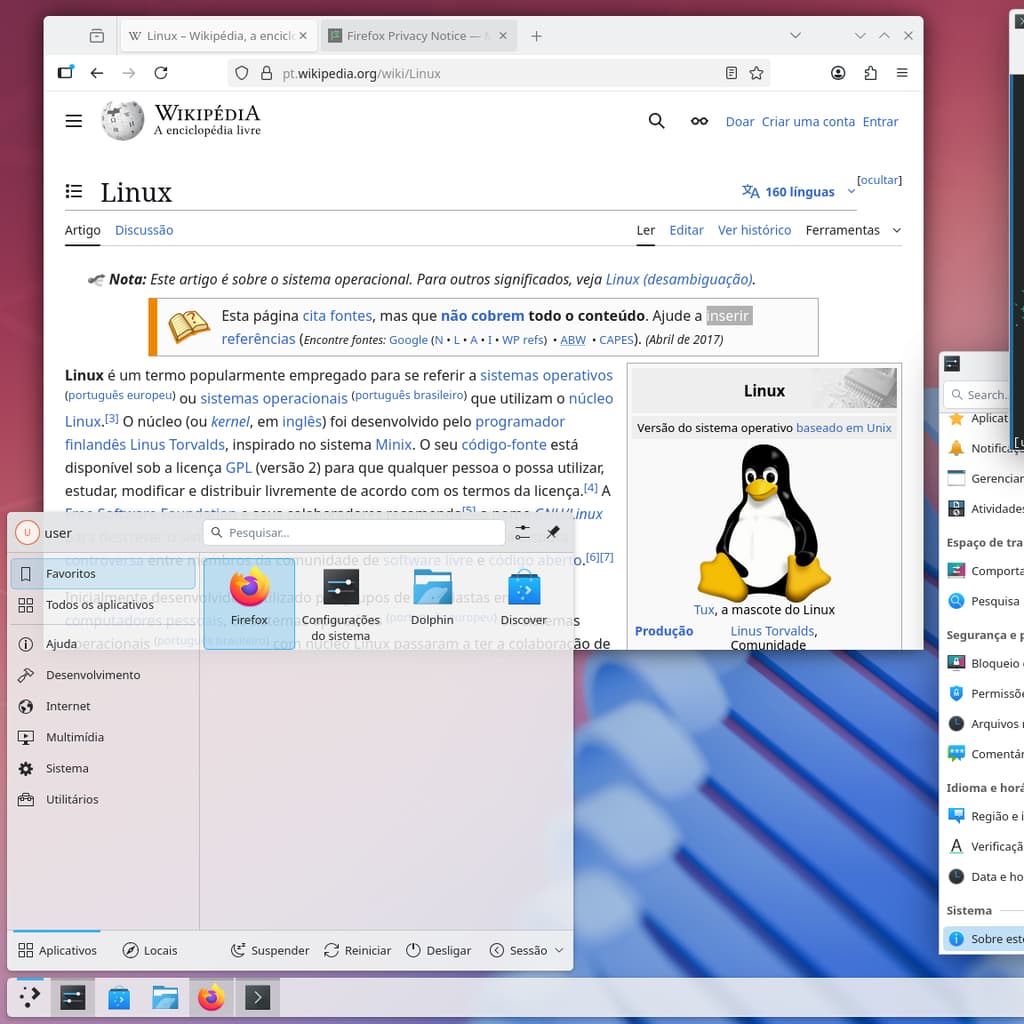Hide notice via [ocultar] link
This screenshot has width=1024, height=1024.
[879, 180]
